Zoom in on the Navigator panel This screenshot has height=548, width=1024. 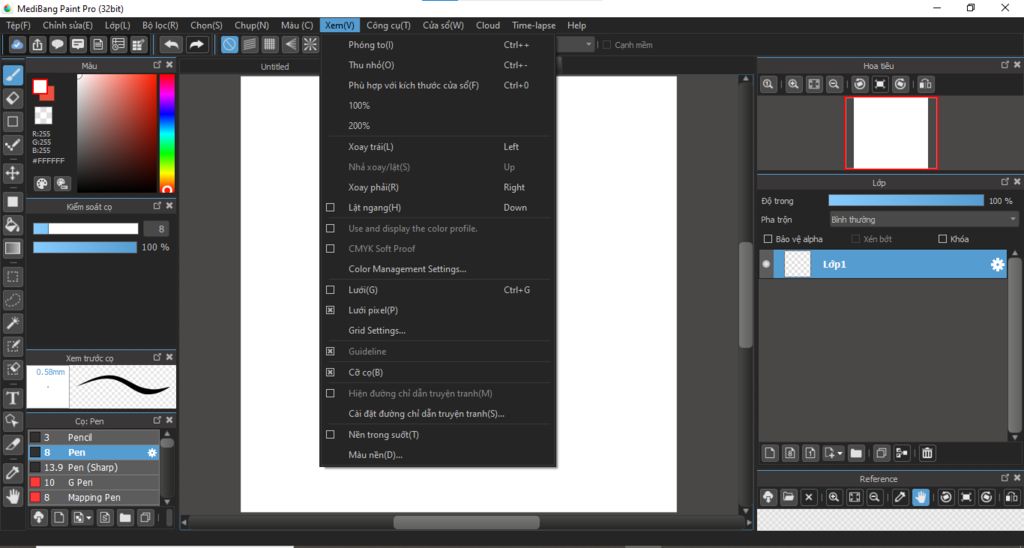(x=793, y=84)
